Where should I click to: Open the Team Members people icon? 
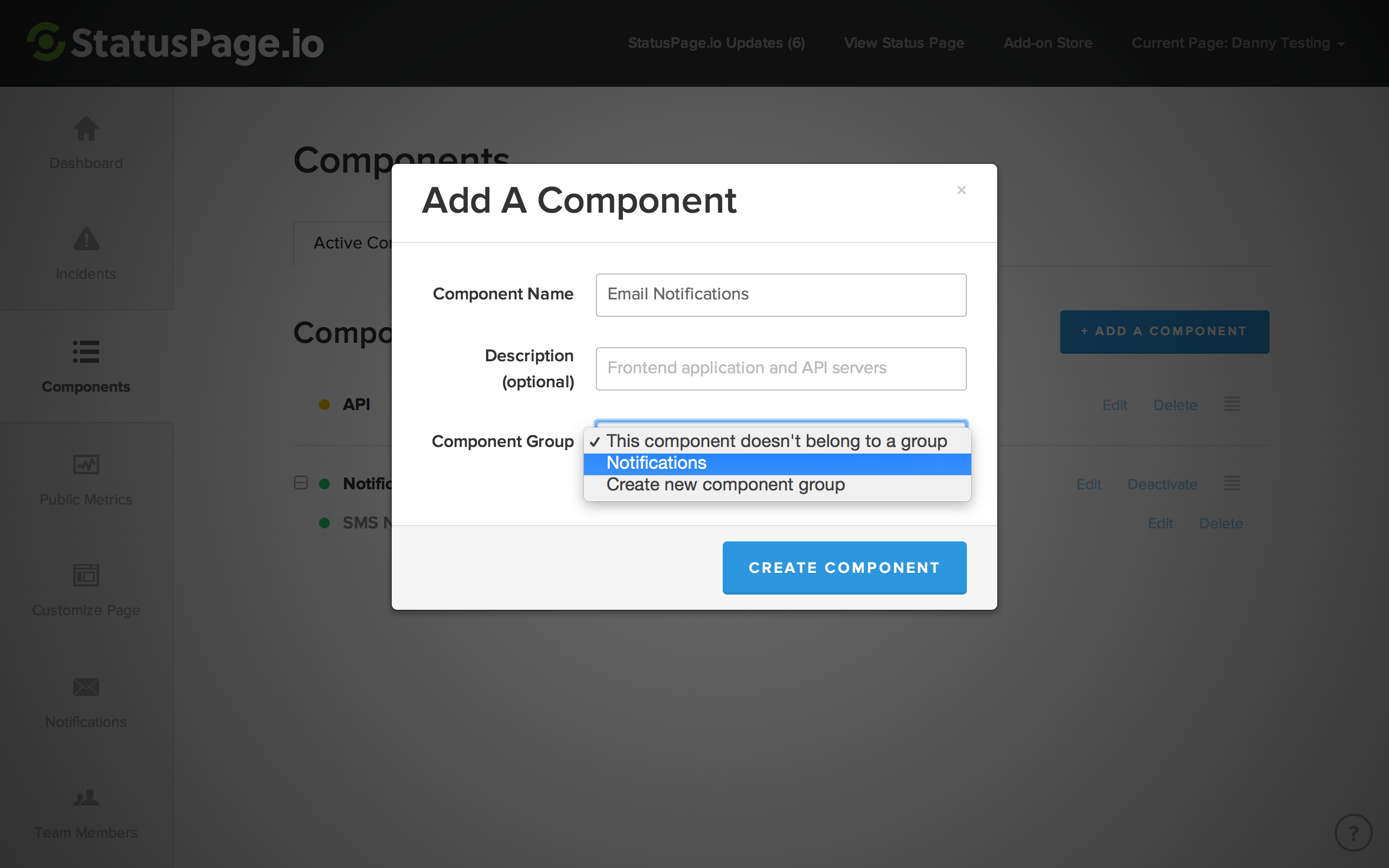pos(86,797)
